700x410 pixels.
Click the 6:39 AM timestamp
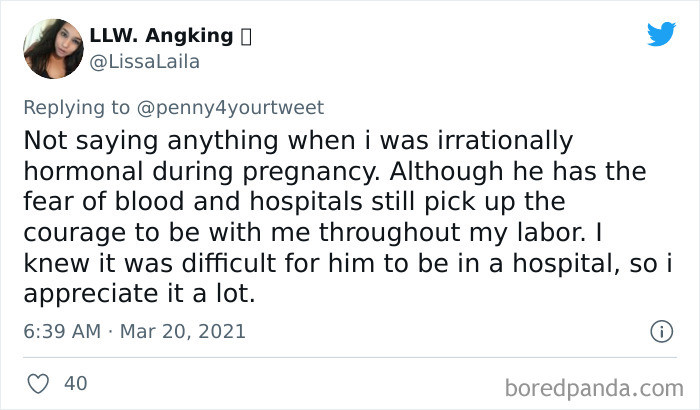tap(62, 331)
